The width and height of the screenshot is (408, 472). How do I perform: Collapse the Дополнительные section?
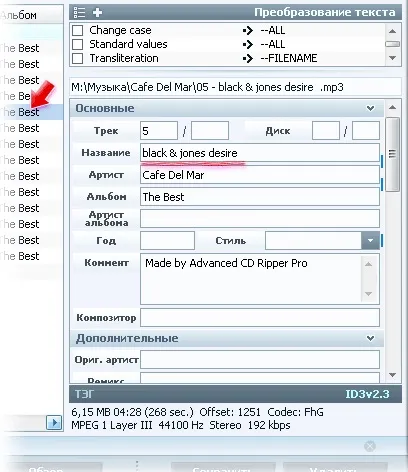click(370, 338)
